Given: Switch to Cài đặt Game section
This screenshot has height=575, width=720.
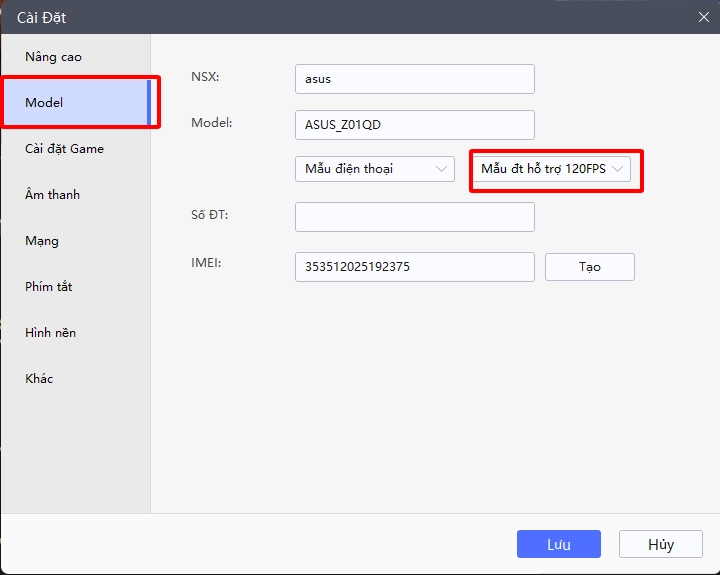Looking at the screenshot, I should (x=64, y=149).
